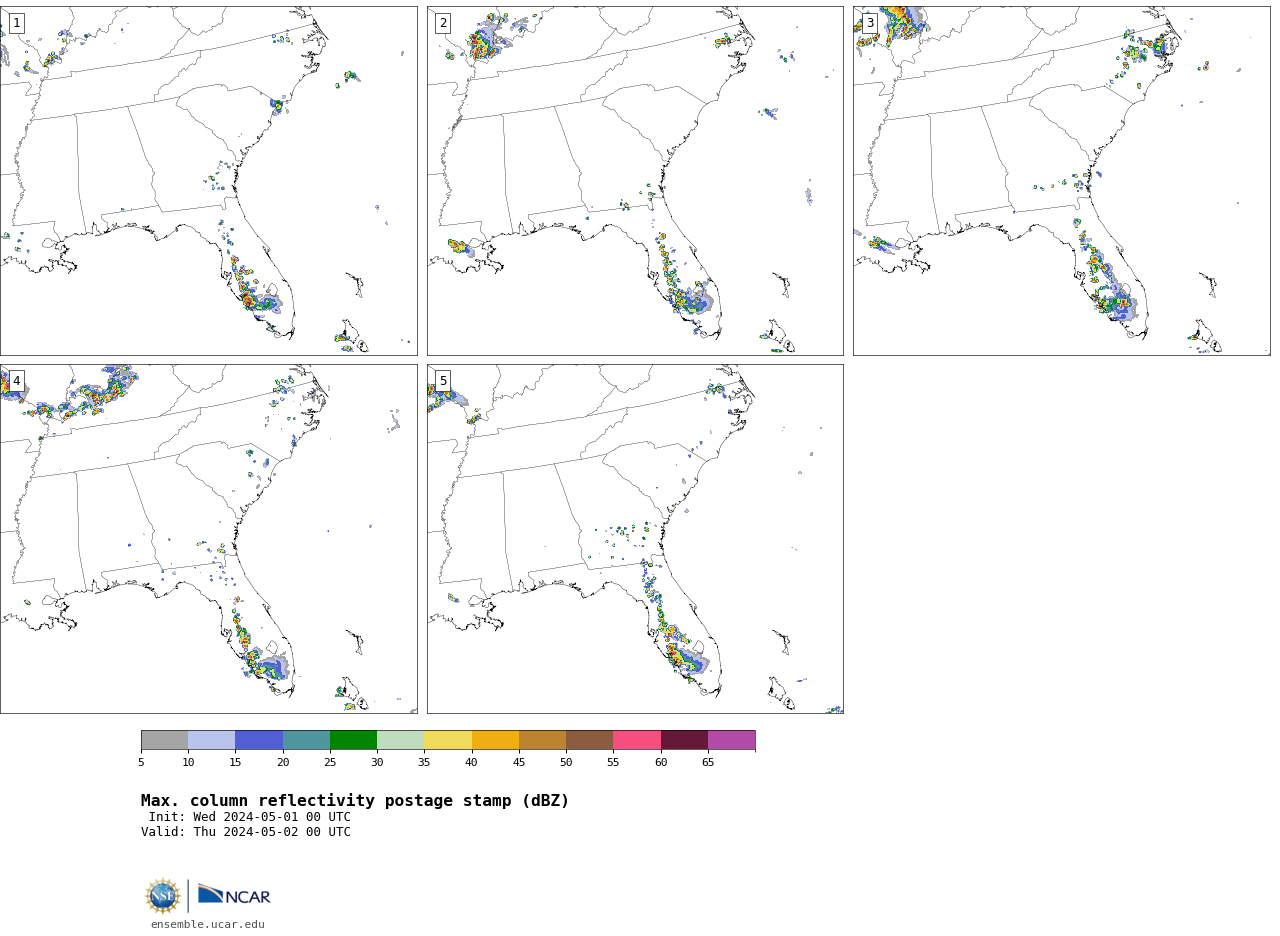This screenshot has width=1280, height=936.
Task: Click the Max. column reflectivity title
Action: click(x=355, y=801)
